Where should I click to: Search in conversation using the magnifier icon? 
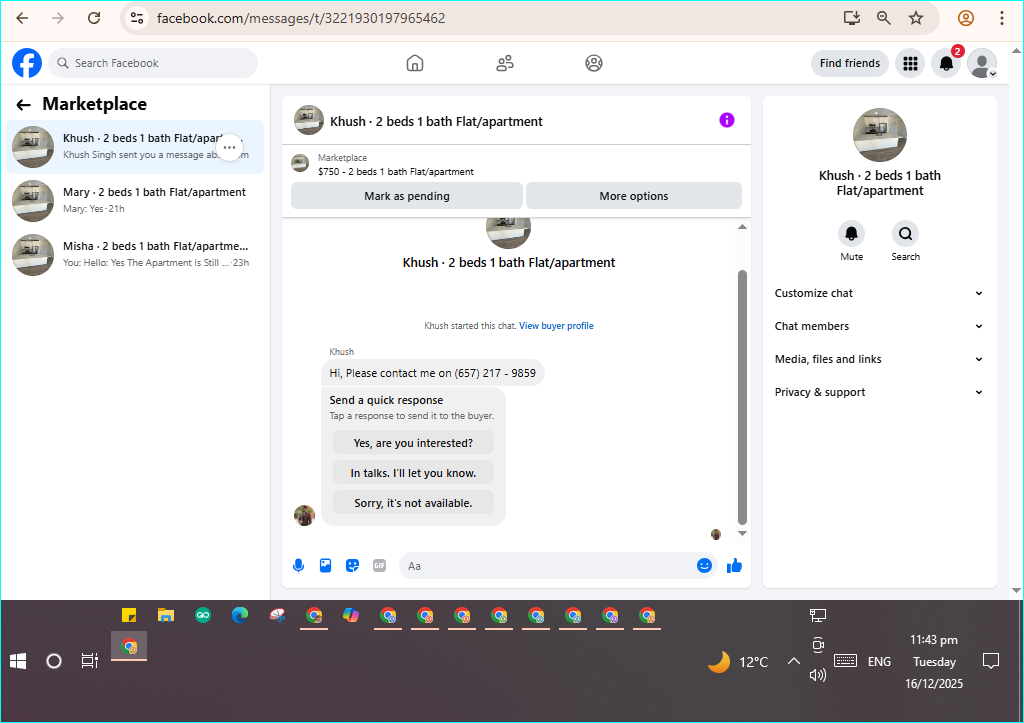[905, 233]
